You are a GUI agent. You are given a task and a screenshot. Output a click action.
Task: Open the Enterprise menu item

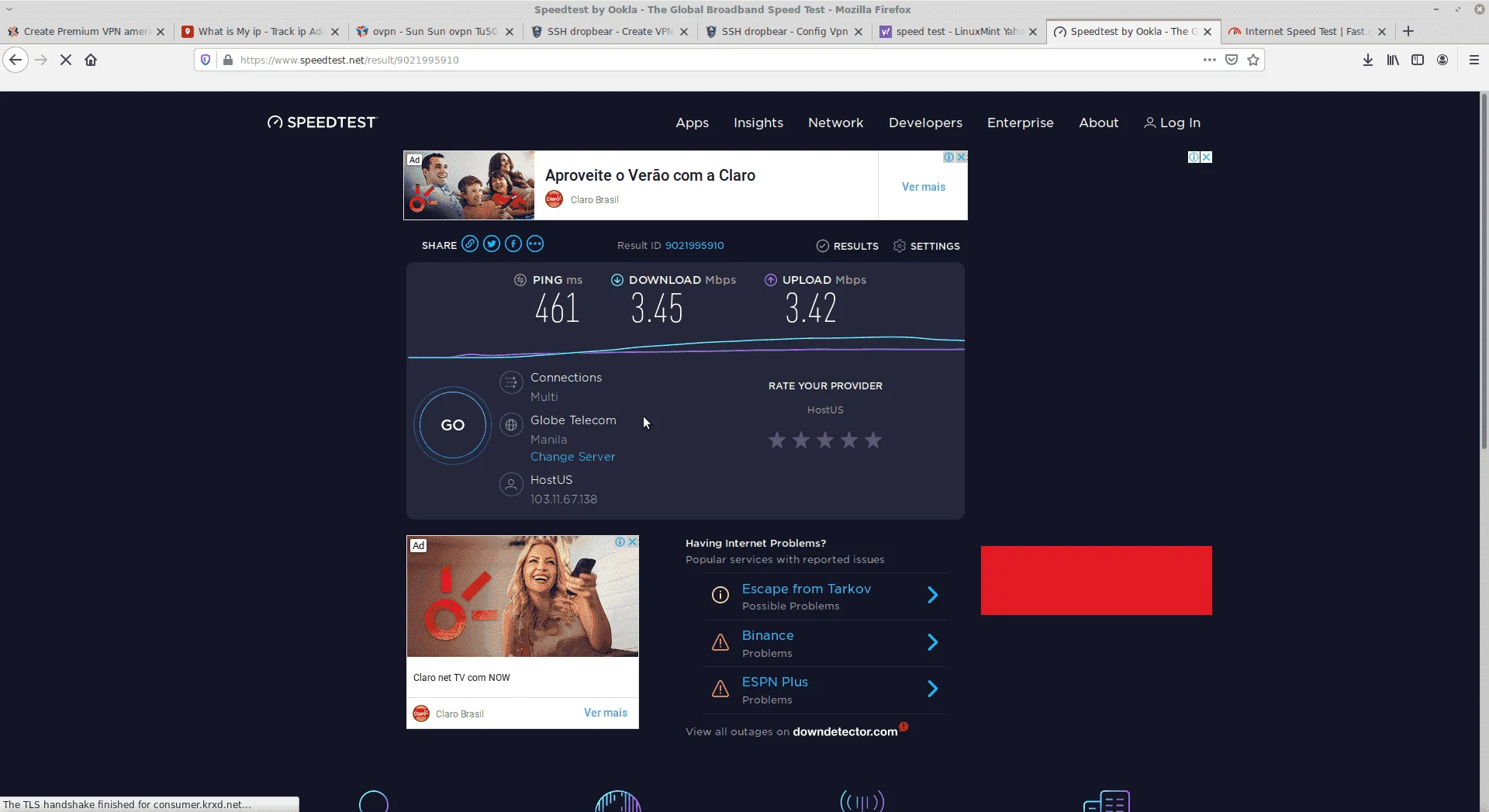pos(1021,123)
